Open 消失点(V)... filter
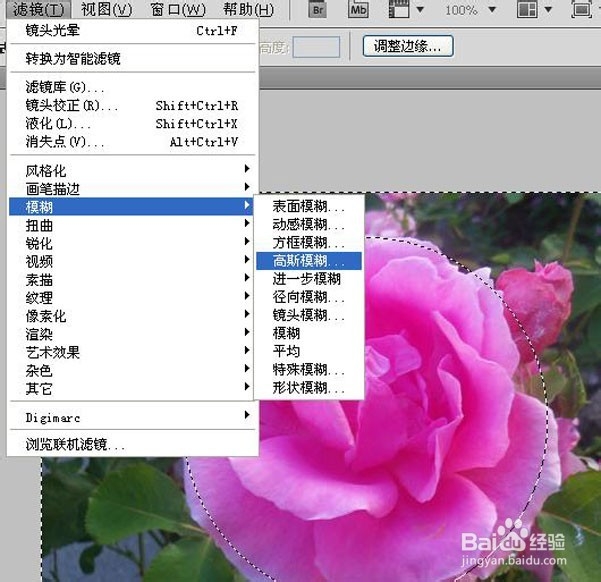601x582 pixels. coord(131,142)
